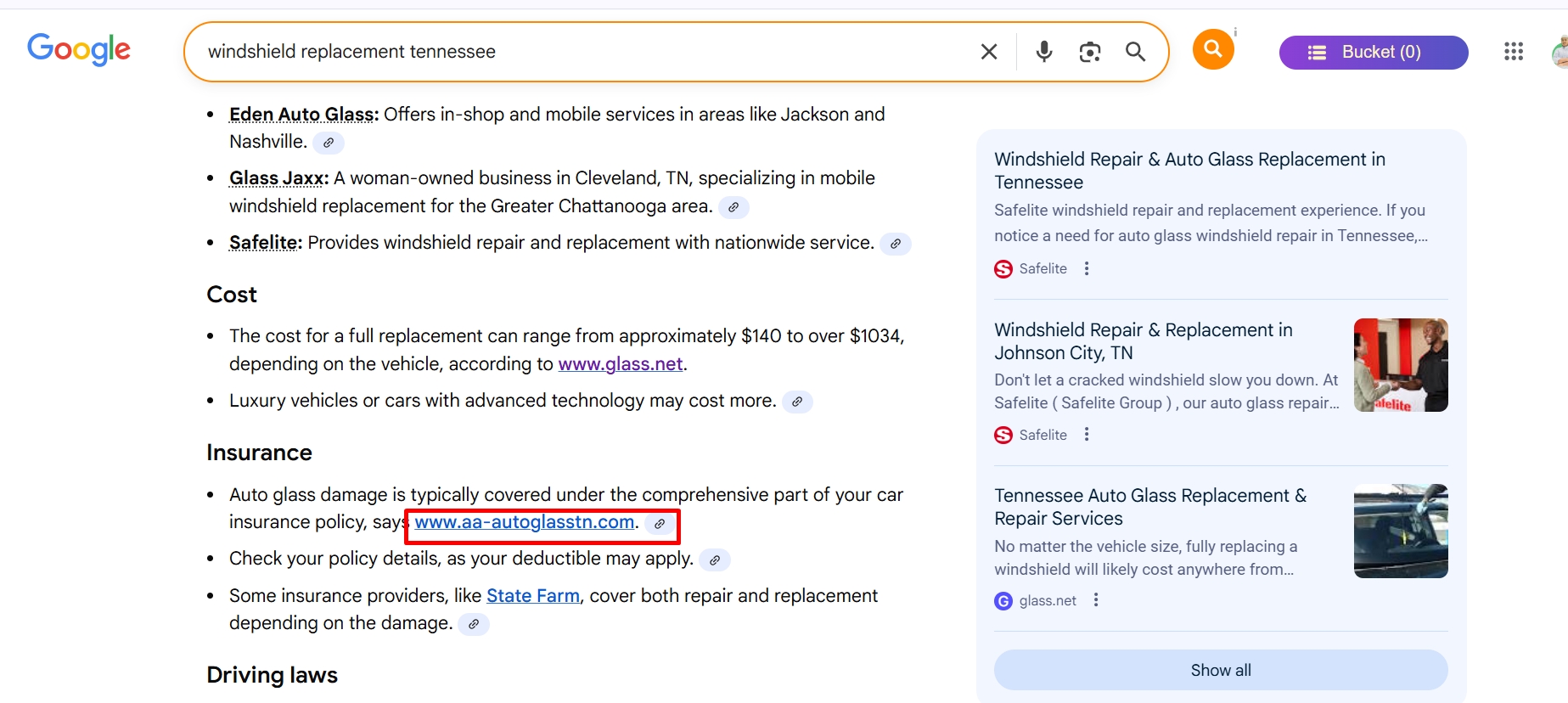This screenshot has height=703, width=1568.
Task: Click the Safelite favicon on first card
Action: click(1003, 269)
